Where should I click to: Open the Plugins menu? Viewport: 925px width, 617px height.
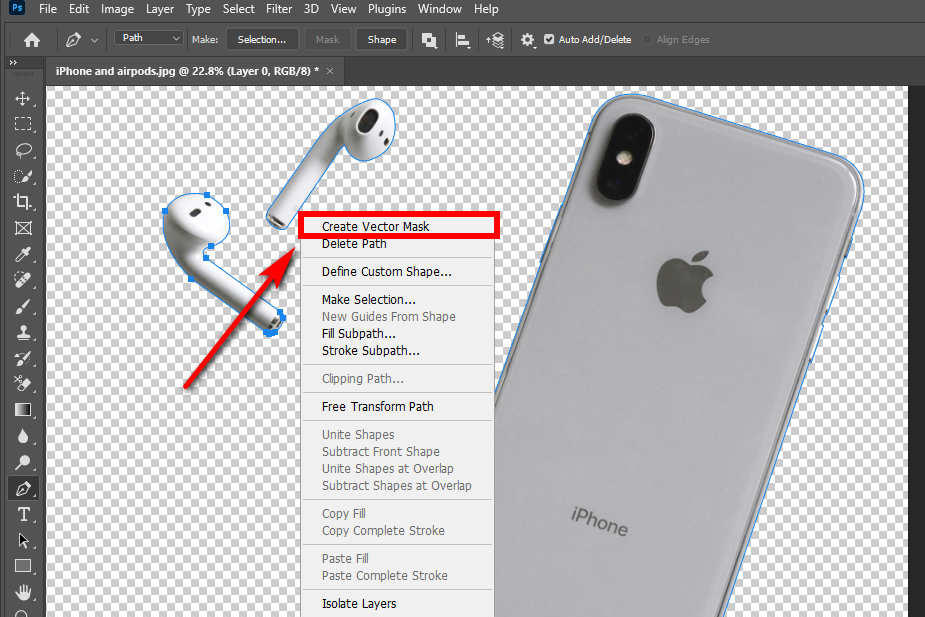coord(387,9)
